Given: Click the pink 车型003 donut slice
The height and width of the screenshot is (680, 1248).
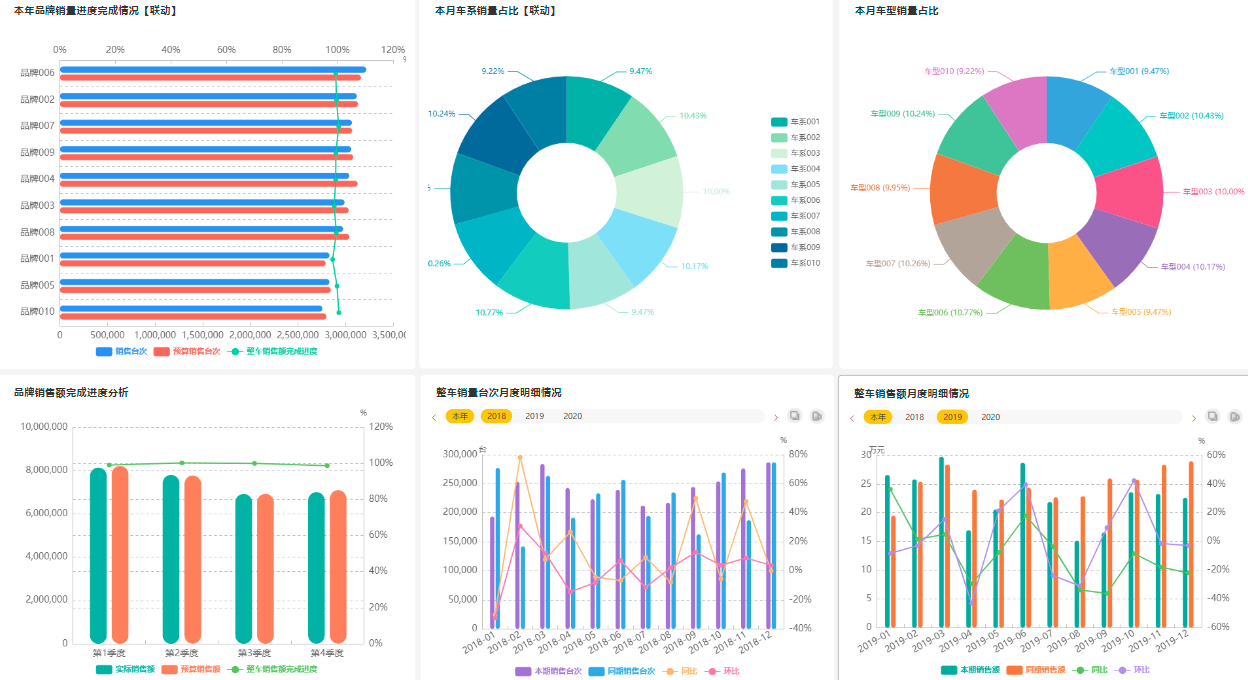Looking at the screenshot, I should point(1132,190).
